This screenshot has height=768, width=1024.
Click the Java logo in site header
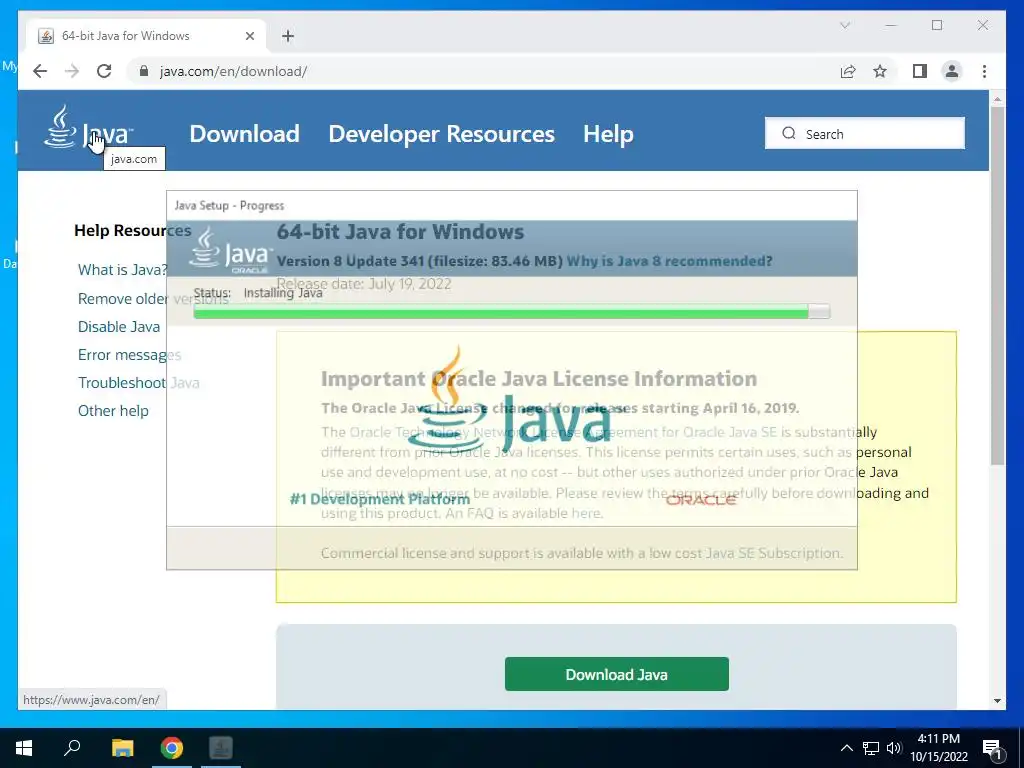[88, 128]
